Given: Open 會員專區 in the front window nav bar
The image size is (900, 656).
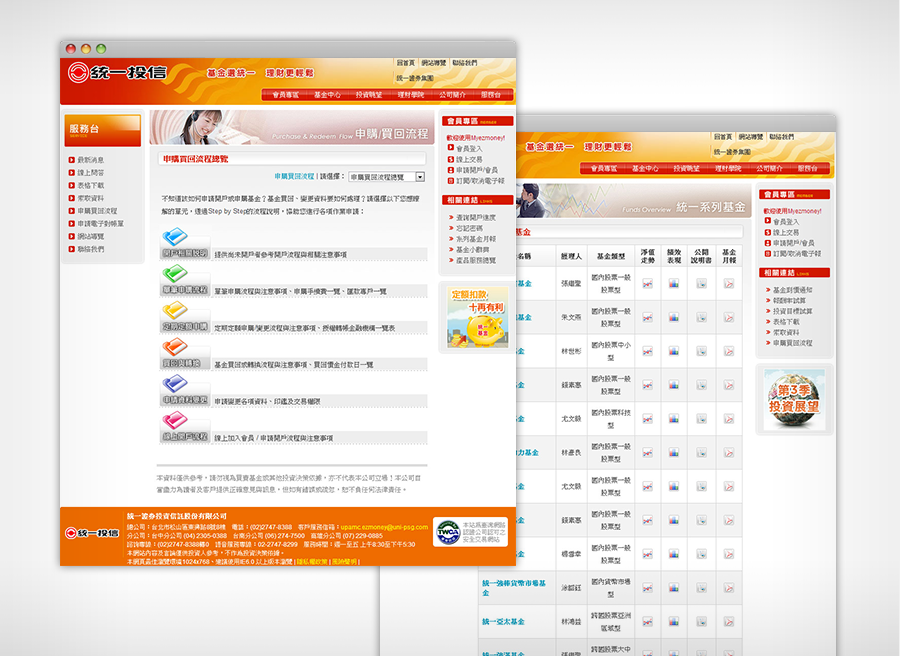Looking at the screenshot, I should 285,95.
